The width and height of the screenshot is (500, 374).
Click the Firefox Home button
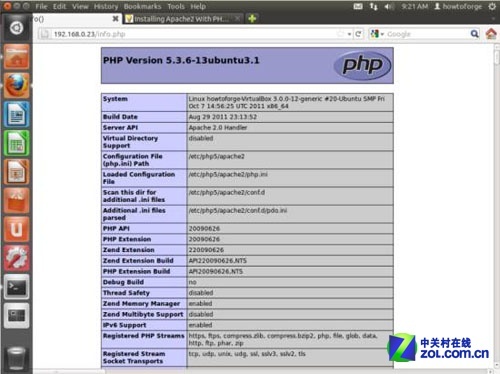(x=491, y=34)
